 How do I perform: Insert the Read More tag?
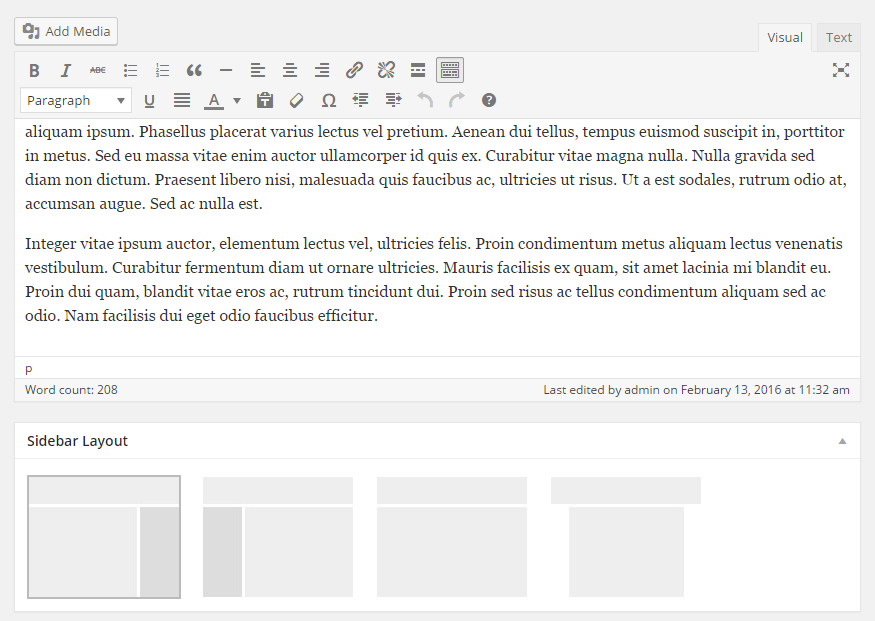coord(418,70)
